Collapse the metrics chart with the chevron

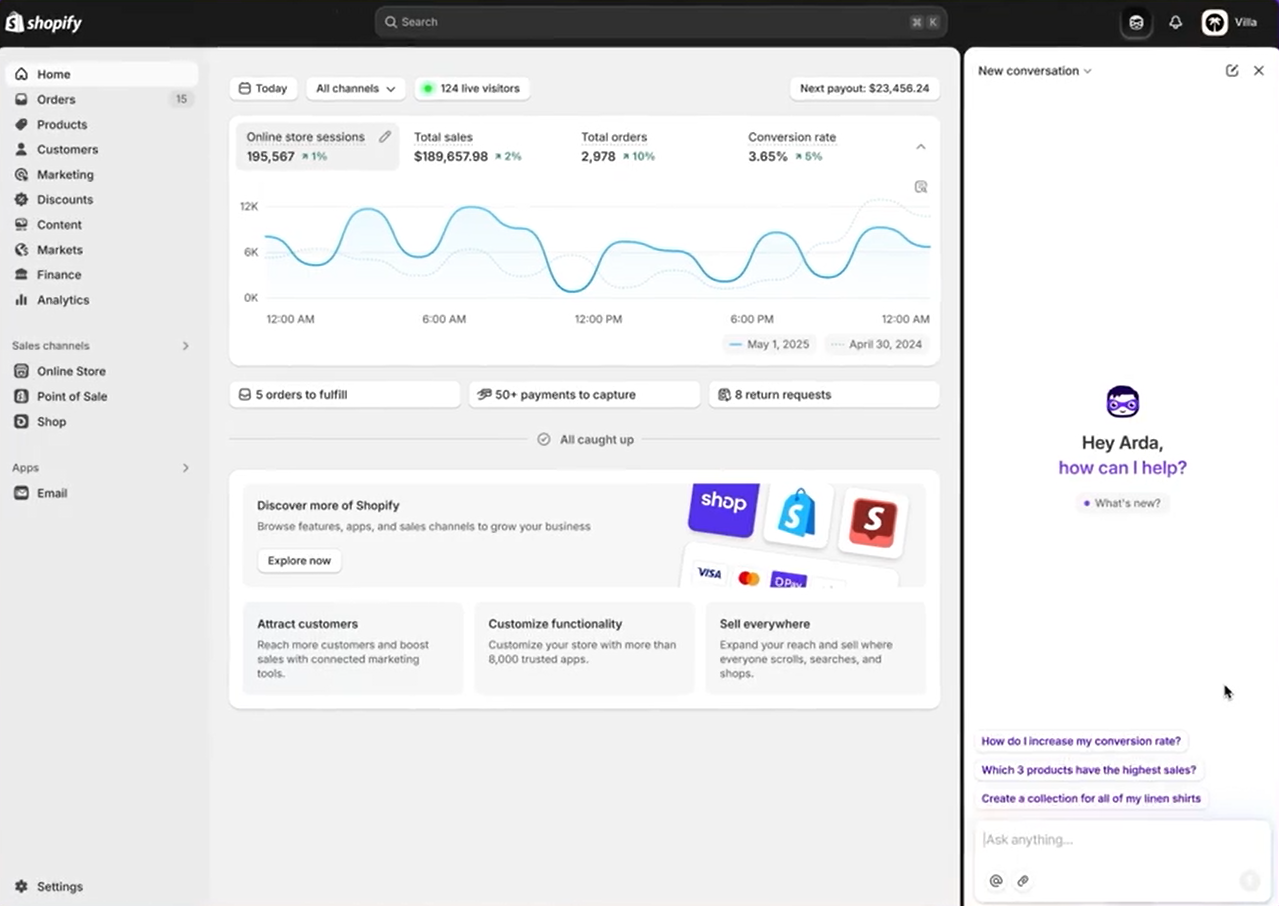point(920,146)
